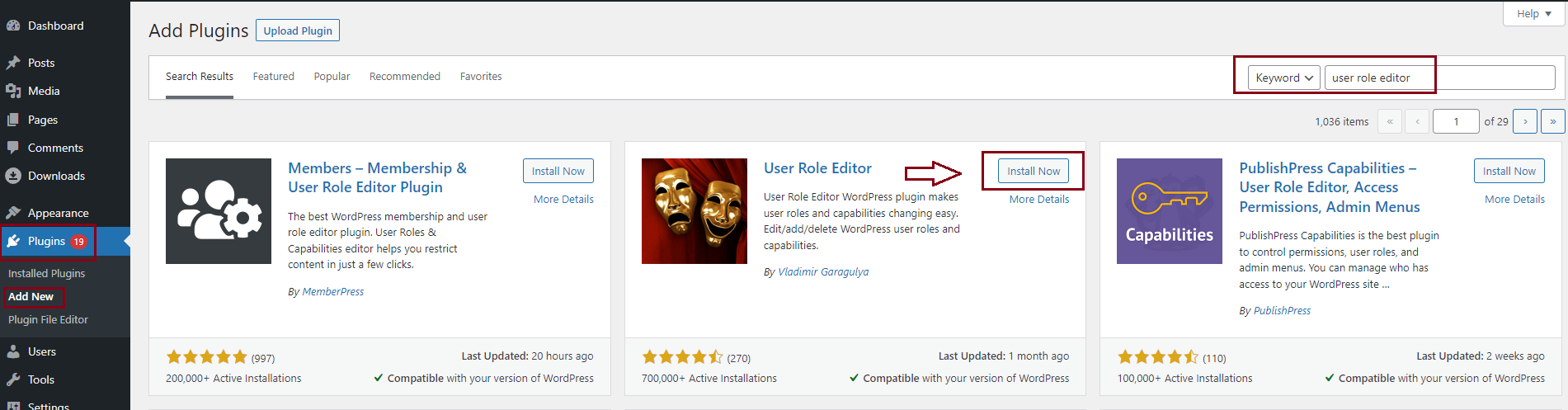Click the 200,000+ Active Installations text
The height and width of the screenshot is (410, 1568).
tap(233, 378)
